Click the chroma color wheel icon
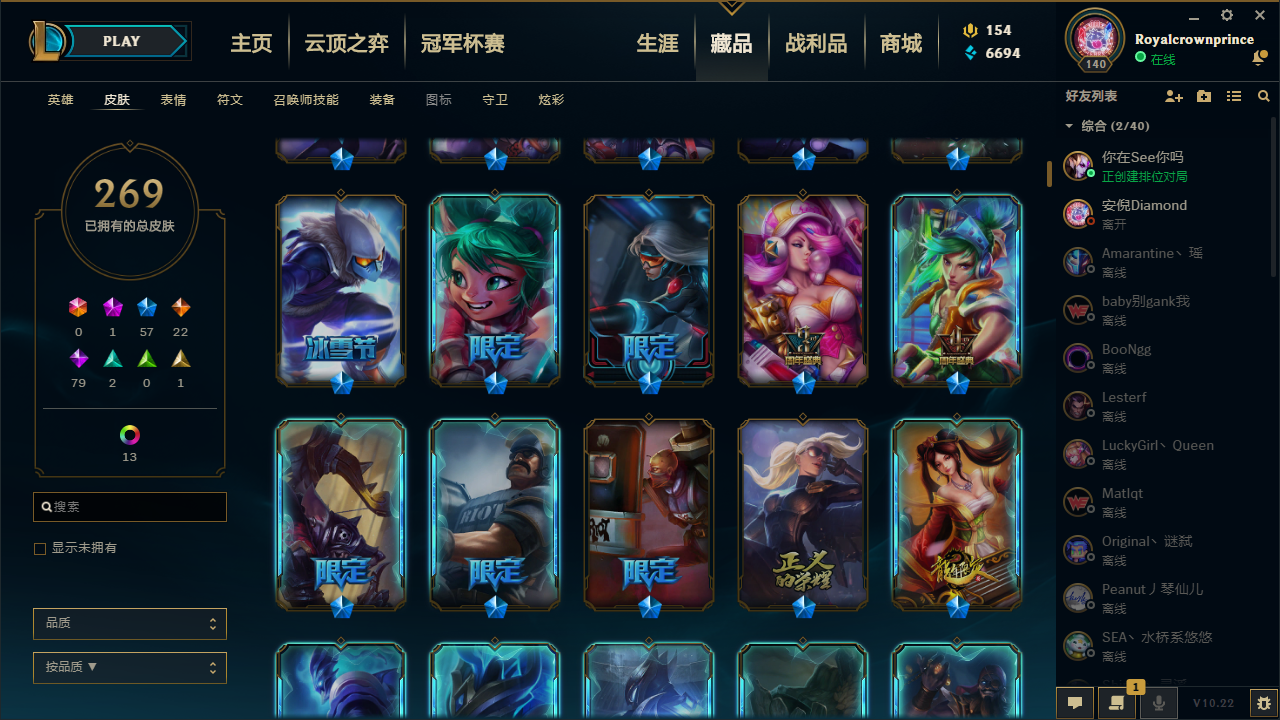 130,435
